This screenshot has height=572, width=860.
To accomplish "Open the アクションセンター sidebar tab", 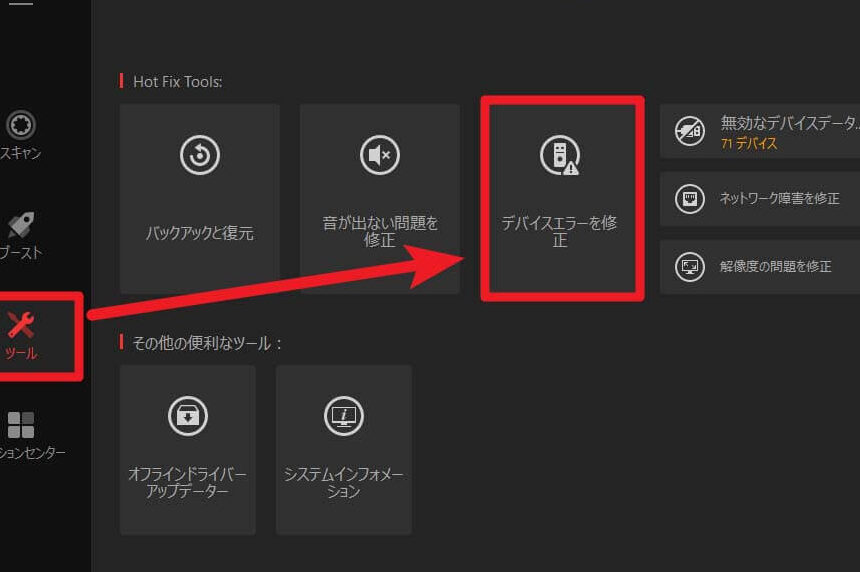I will 21,435.
